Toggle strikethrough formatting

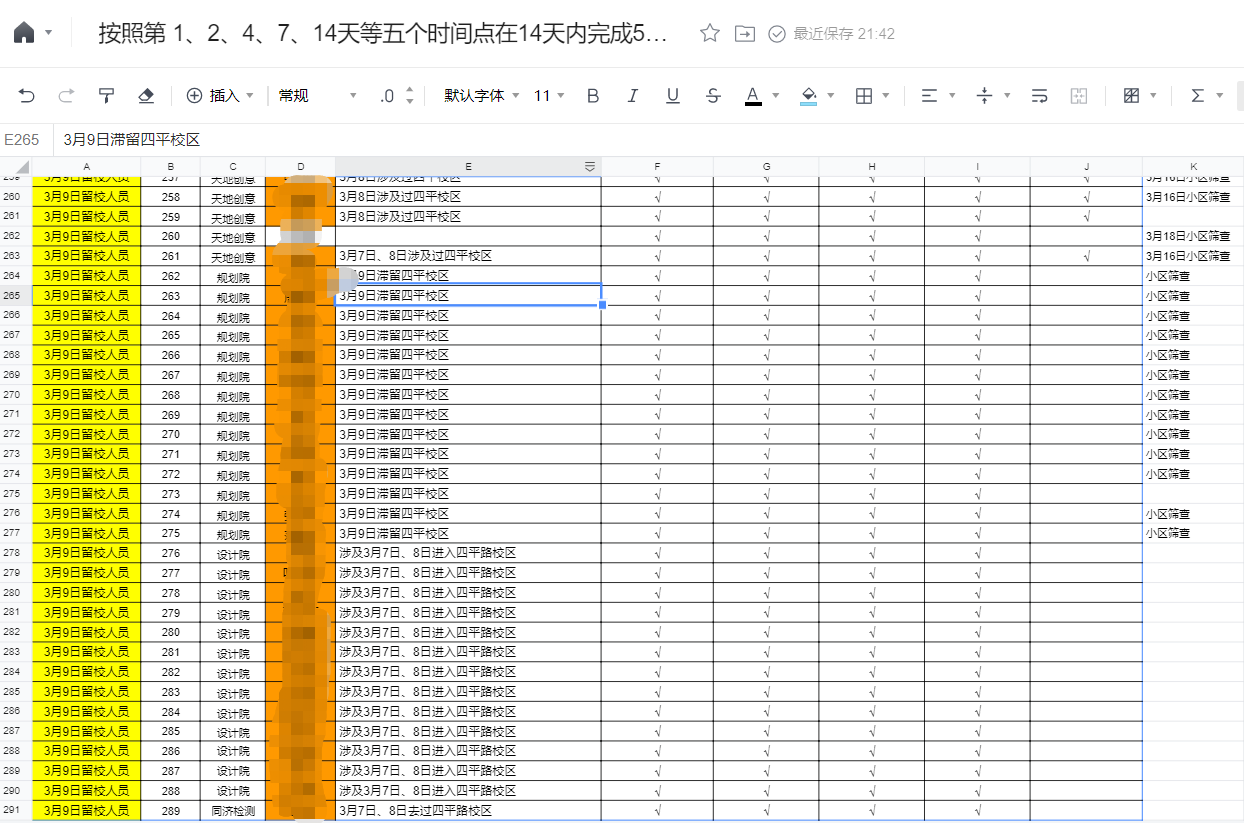(713, 96)
